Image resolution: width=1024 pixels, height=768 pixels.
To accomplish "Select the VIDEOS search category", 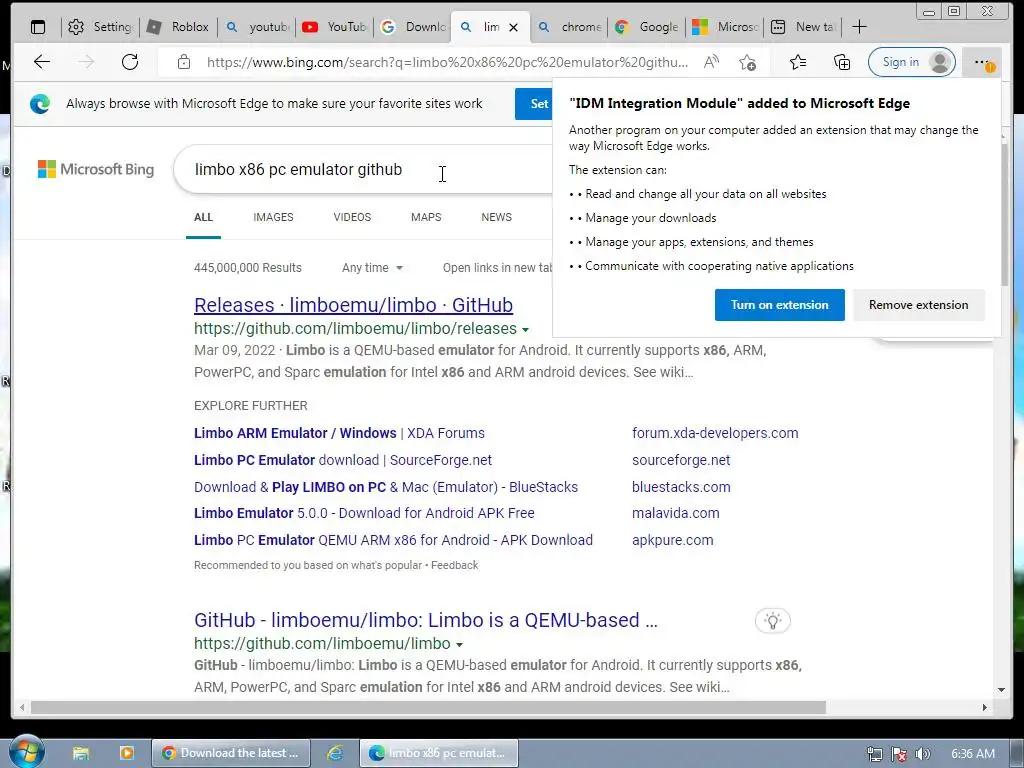I will 352,217.
